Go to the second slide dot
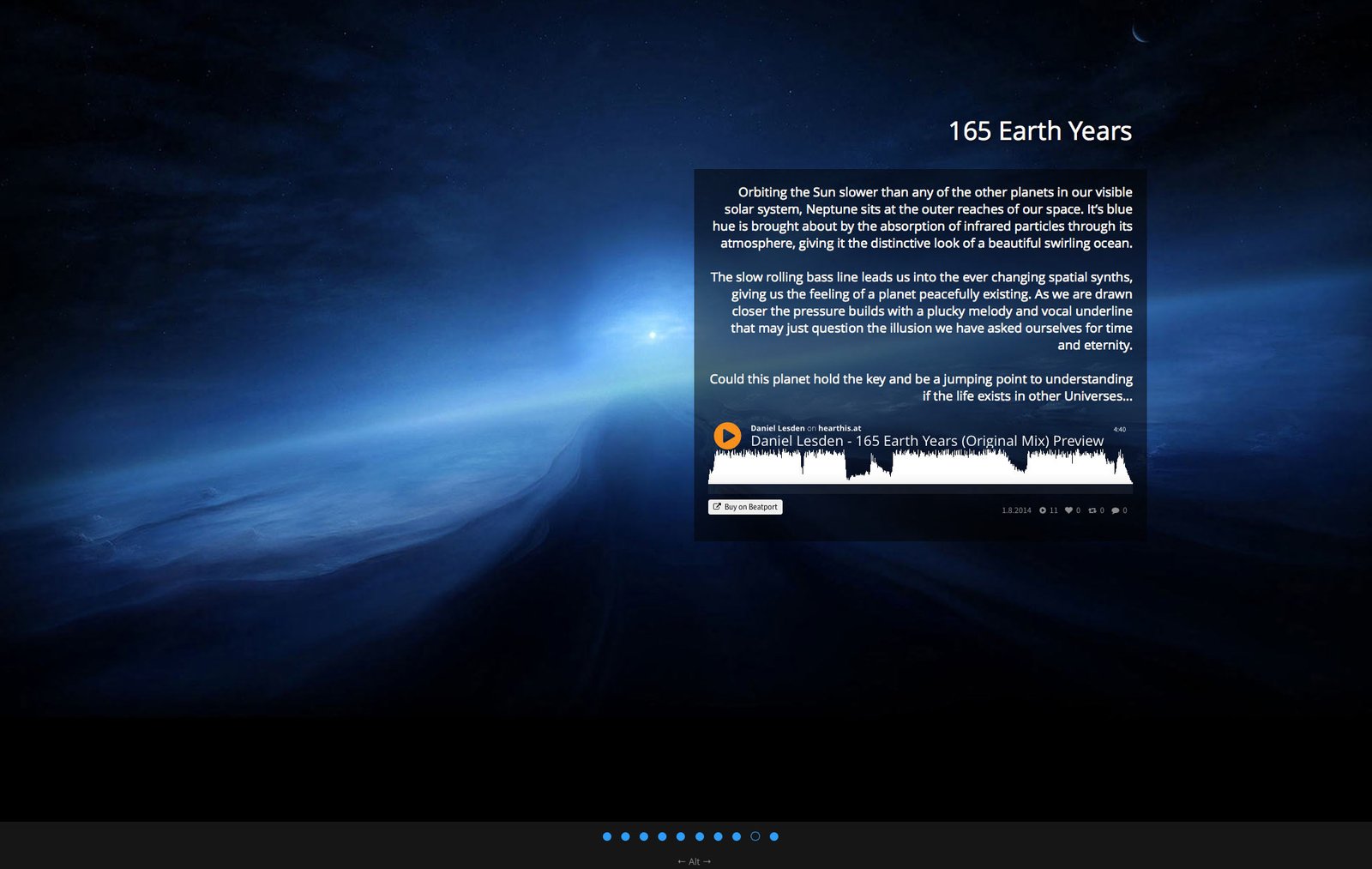The height and width of the screenshot is (869, 1372). (625, 836)
